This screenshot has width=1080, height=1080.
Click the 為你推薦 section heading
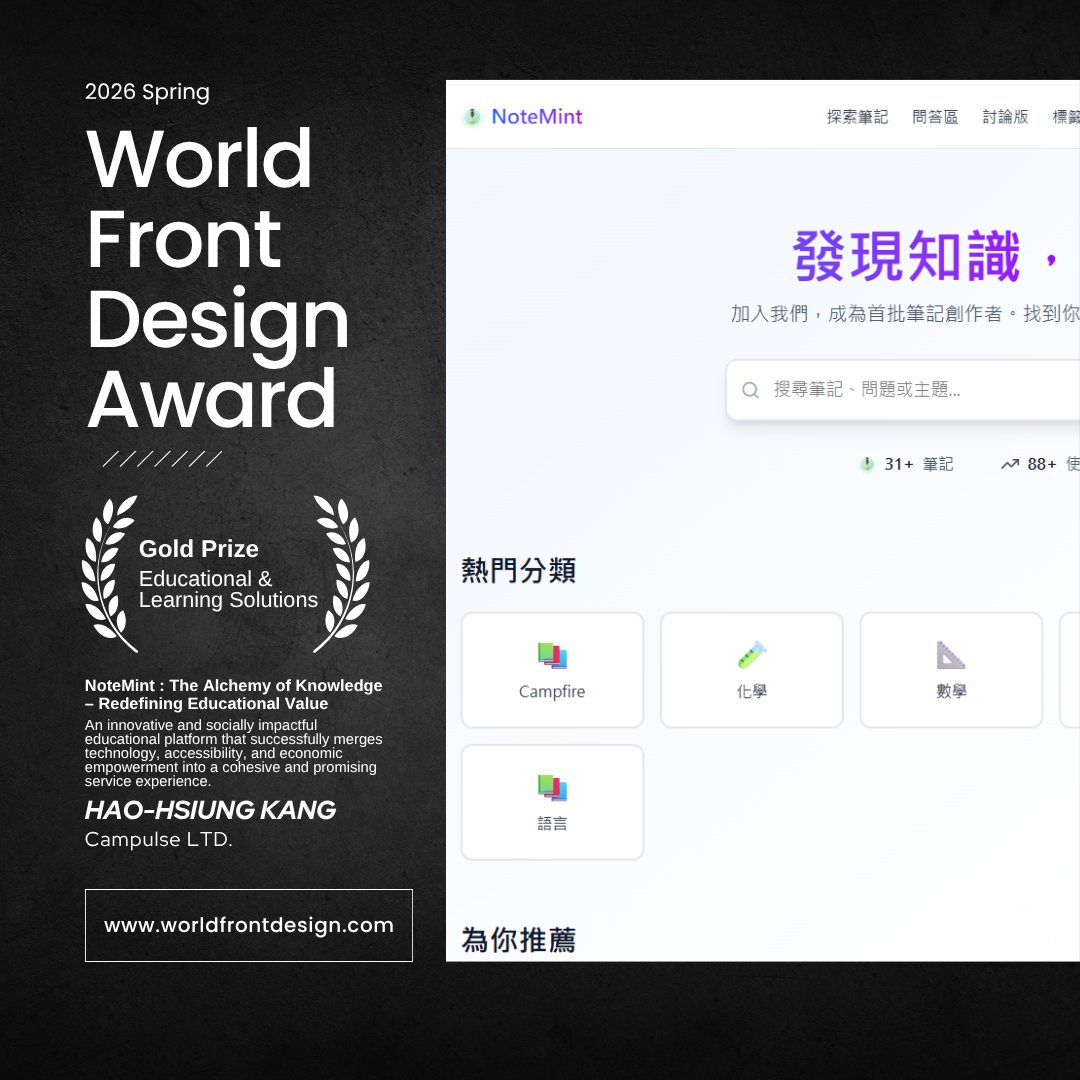pos(518,940)
